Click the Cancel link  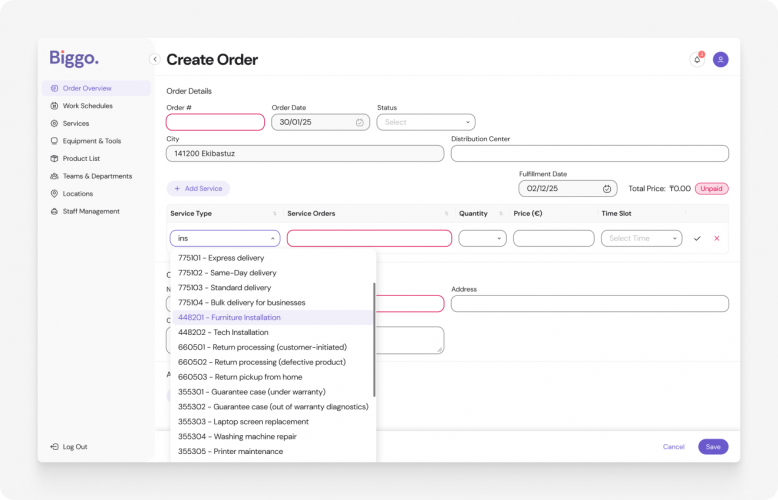673,447
